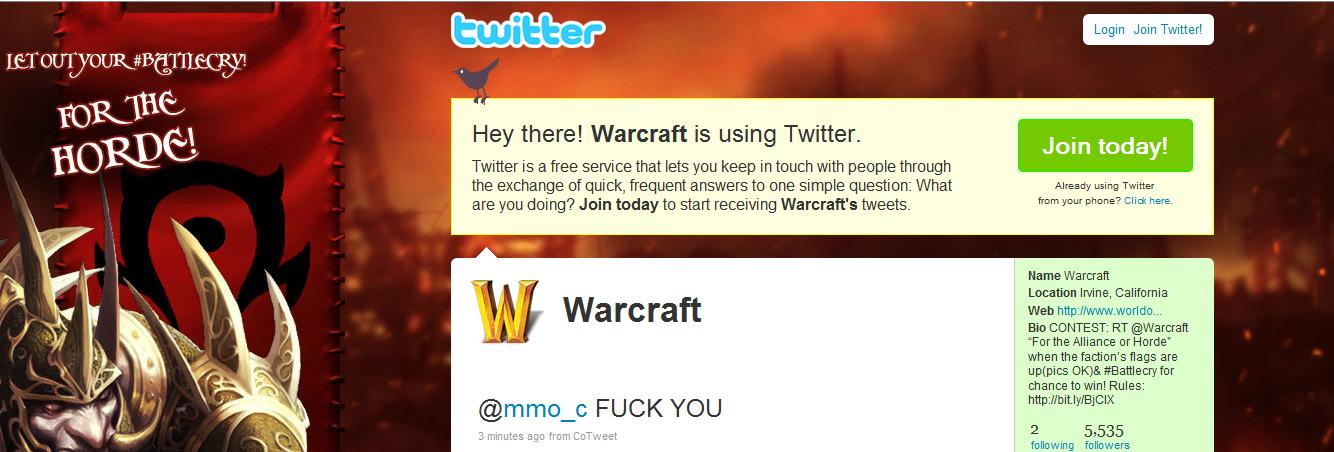Click the 5,535 followers count number
The height and width of the screenshot is (452, 1334).
[x=1104, y=431]
